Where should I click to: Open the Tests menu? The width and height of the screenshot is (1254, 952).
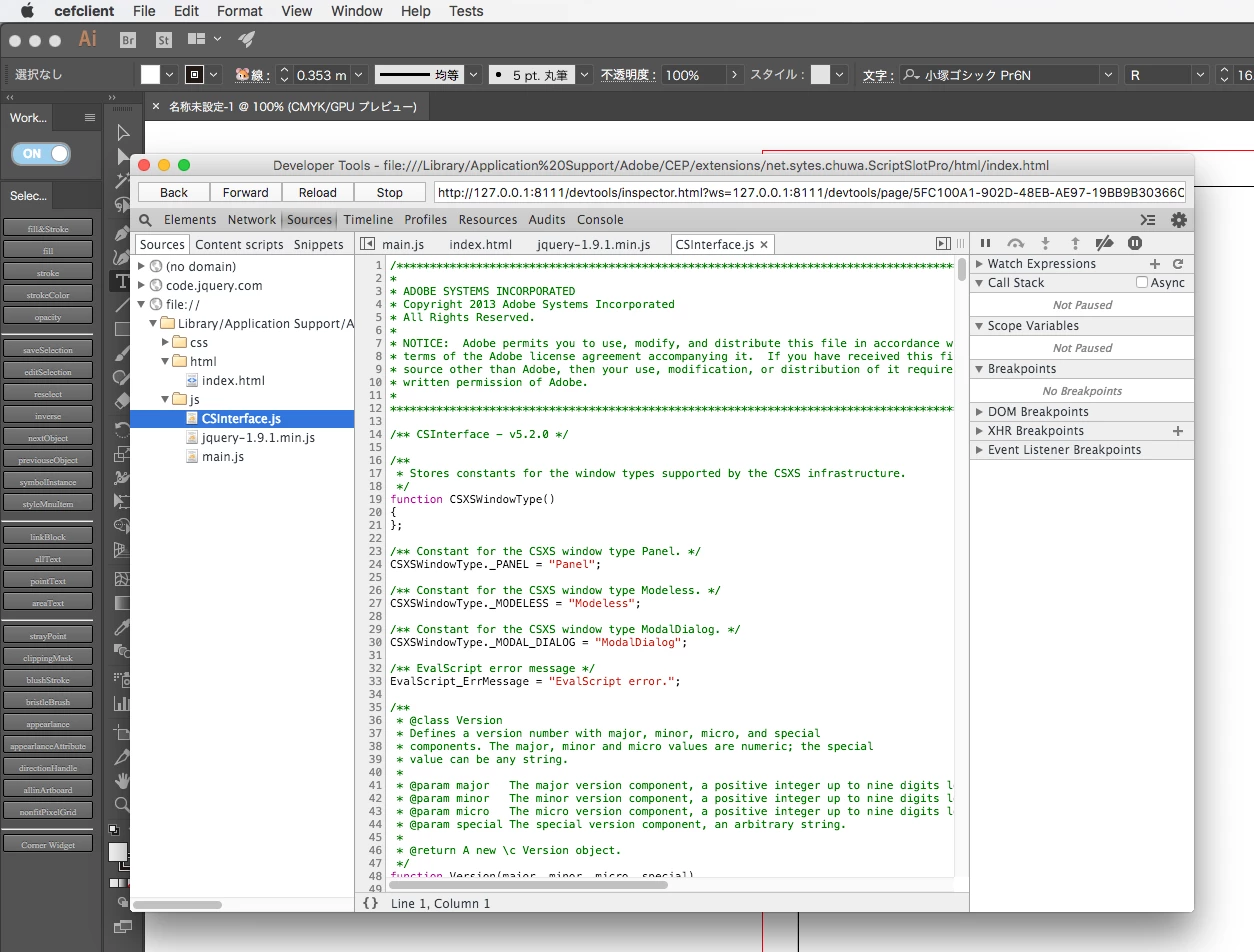coord(466,11)
